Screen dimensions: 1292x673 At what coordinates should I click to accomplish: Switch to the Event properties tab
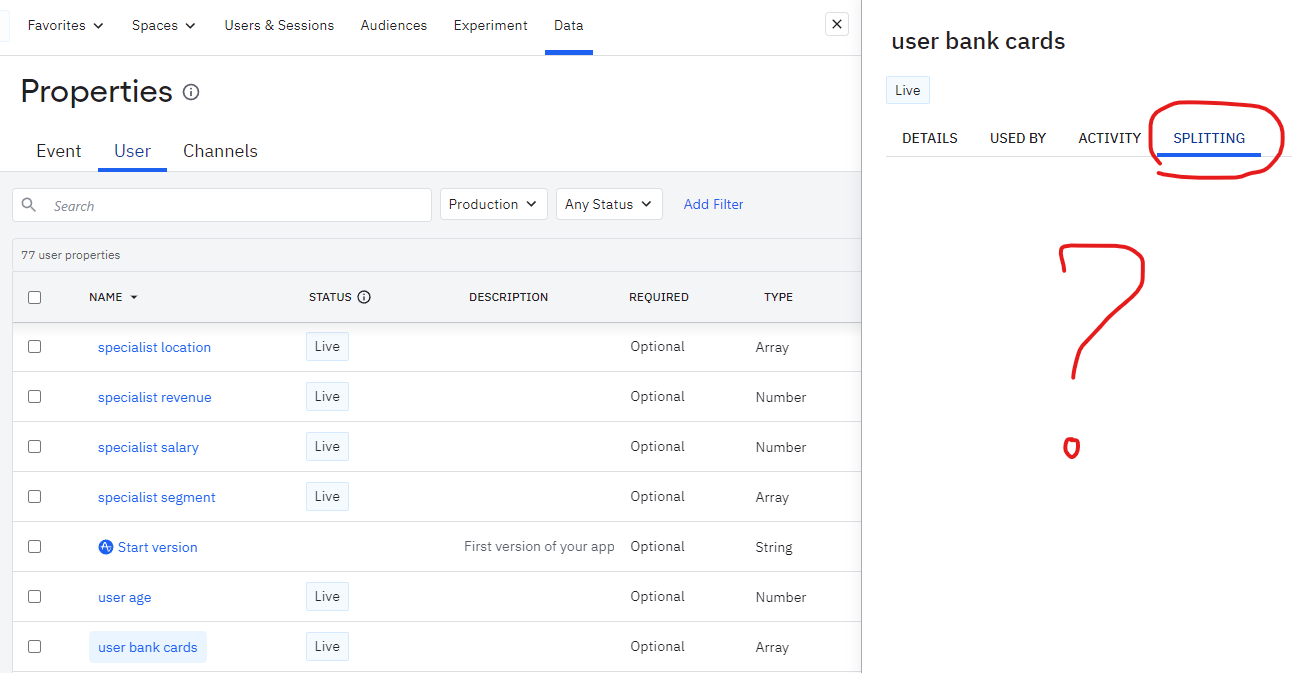click(x=59, y=151)
